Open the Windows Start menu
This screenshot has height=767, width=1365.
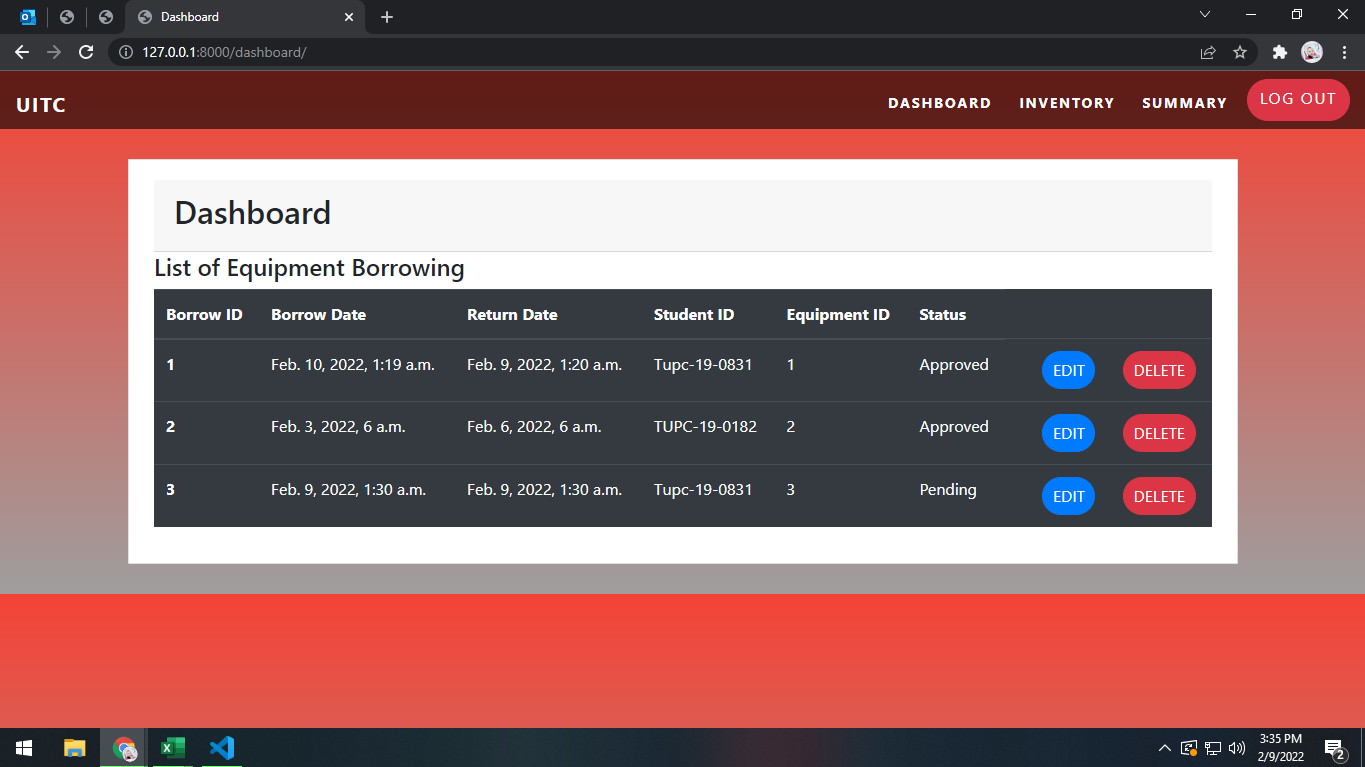[x=24, y=747]
